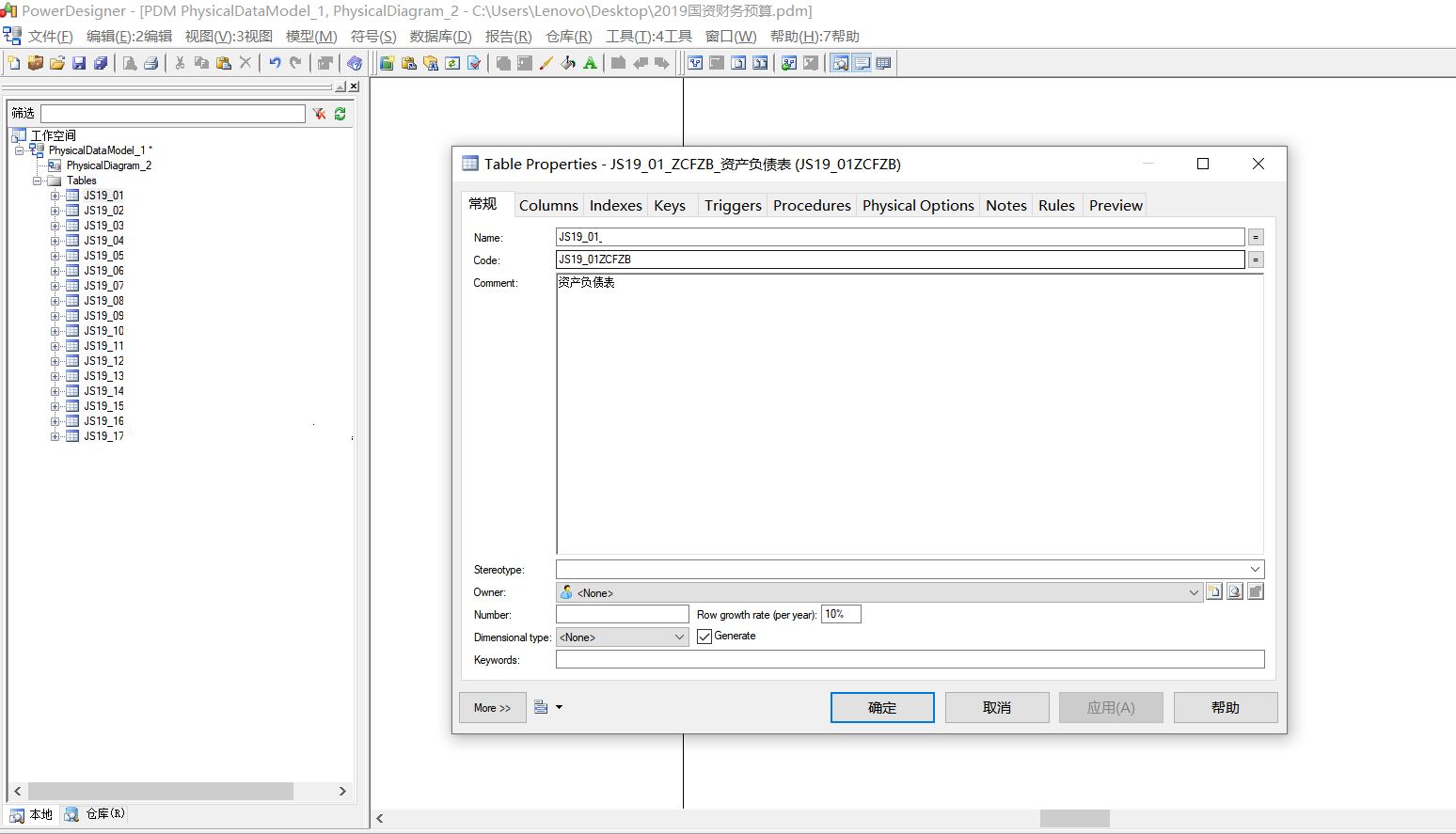This screenshot has height=834, width=1456.
Task: Collapse the Tables folder node
Action: coord(38,181)
